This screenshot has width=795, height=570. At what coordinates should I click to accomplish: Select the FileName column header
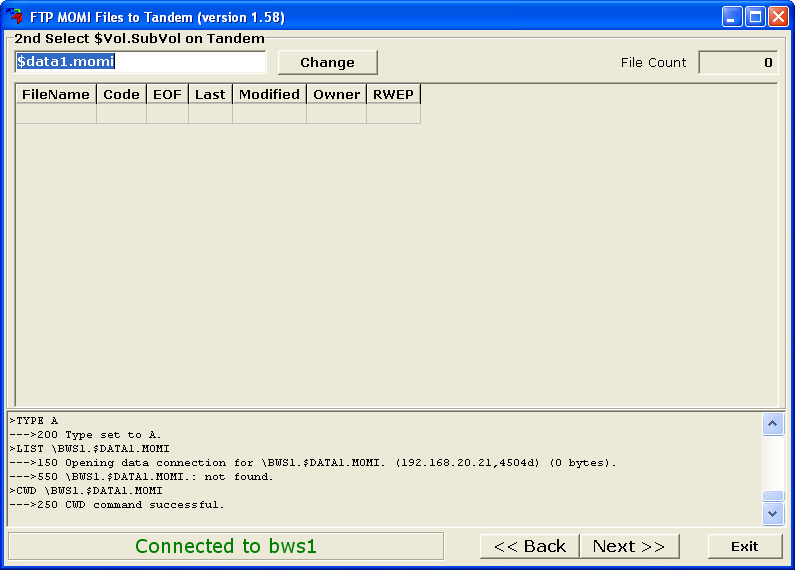click(56, 94)
